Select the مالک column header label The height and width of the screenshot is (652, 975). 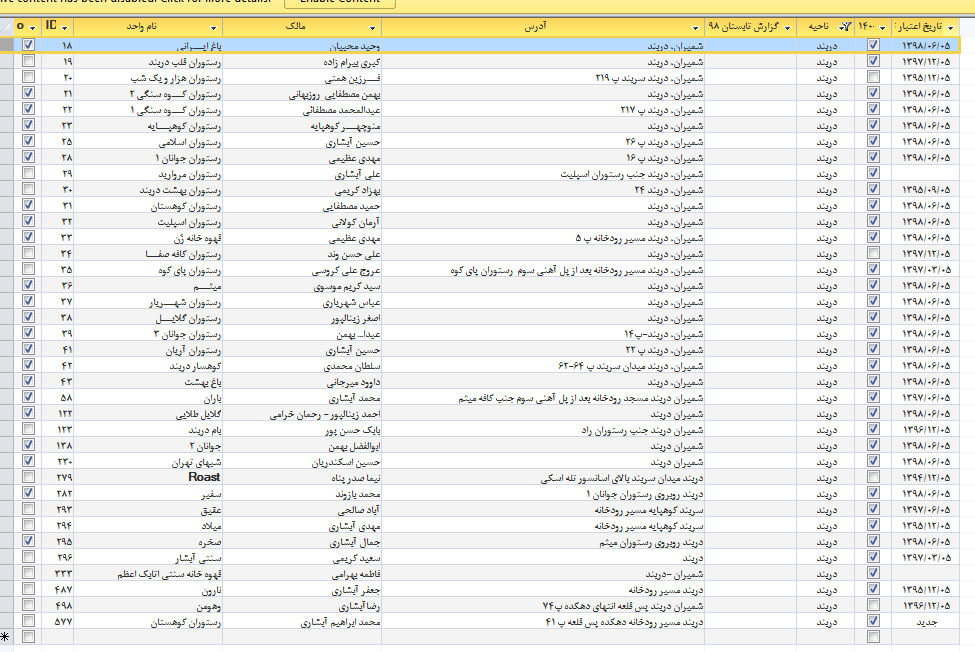[x=295, y=27]
